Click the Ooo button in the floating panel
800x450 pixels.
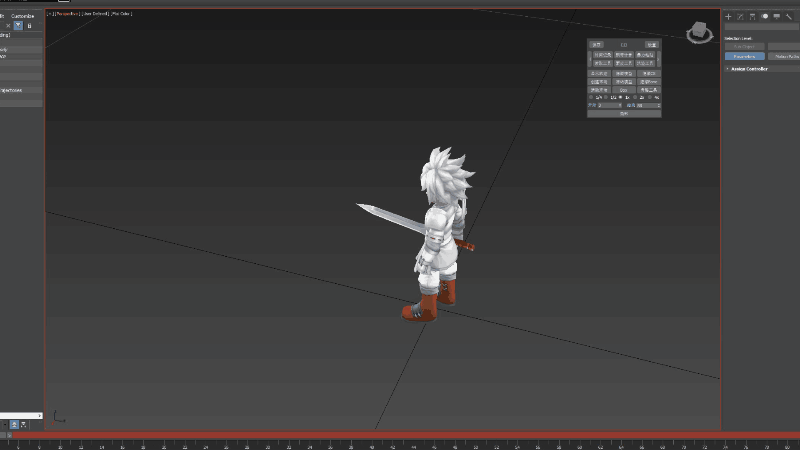point(623,90)
